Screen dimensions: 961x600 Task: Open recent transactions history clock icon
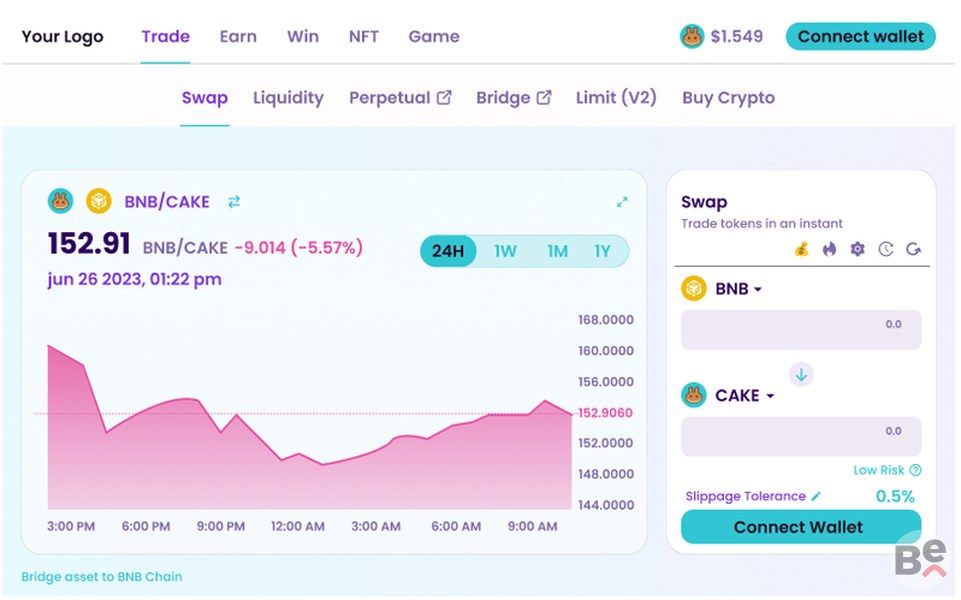[885, 249]
